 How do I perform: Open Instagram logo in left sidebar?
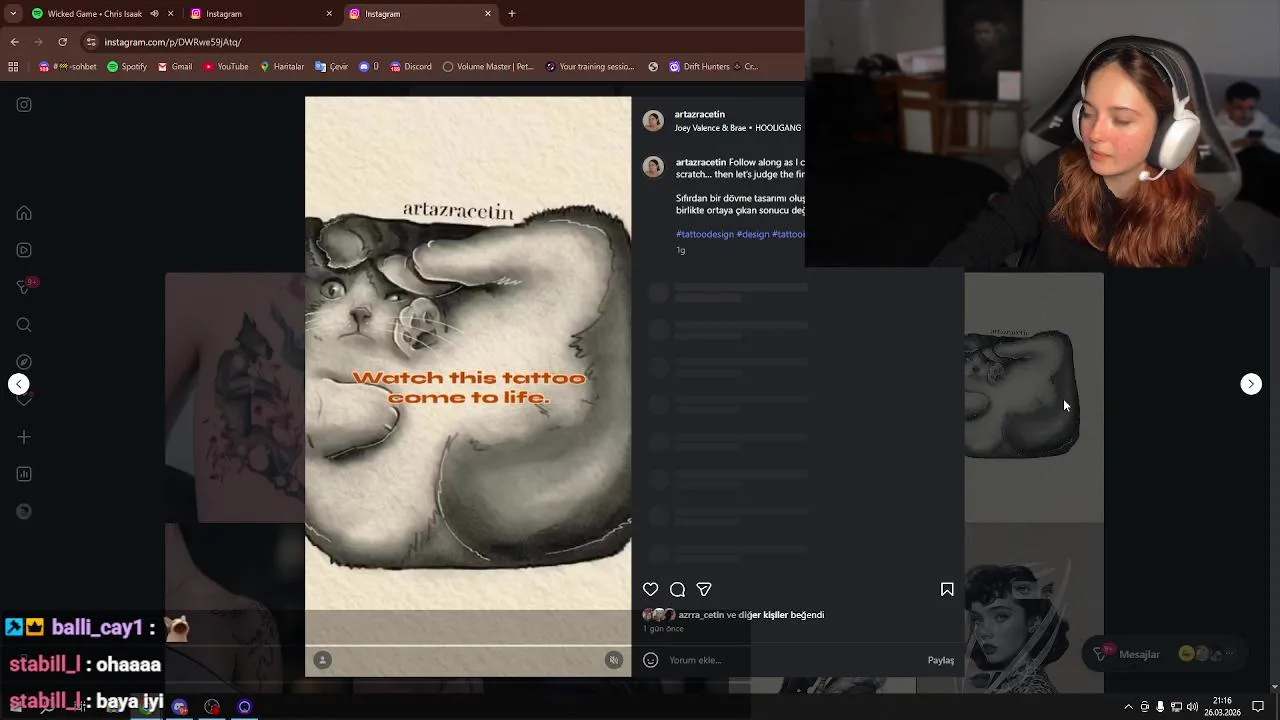[x=24, y=104]
